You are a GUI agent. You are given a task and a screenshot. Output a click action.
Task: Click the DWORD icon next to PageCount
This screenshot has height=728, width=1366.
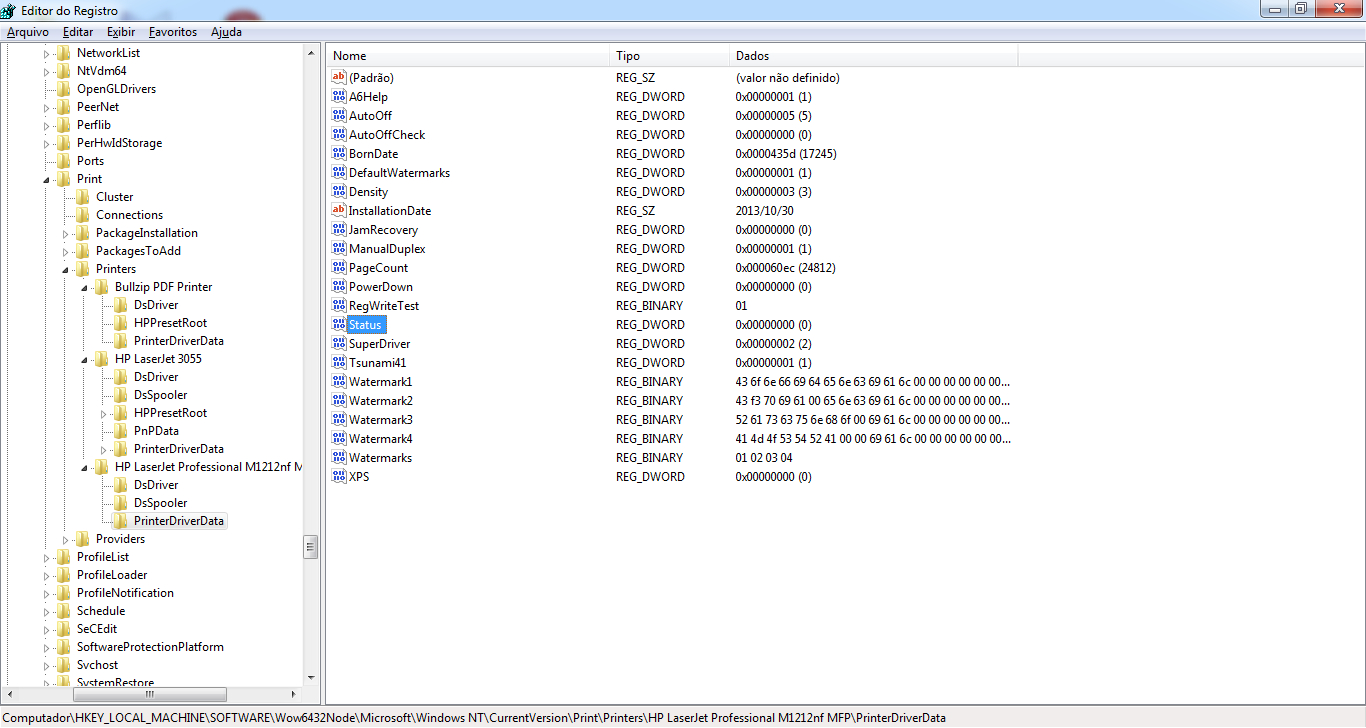338,267
